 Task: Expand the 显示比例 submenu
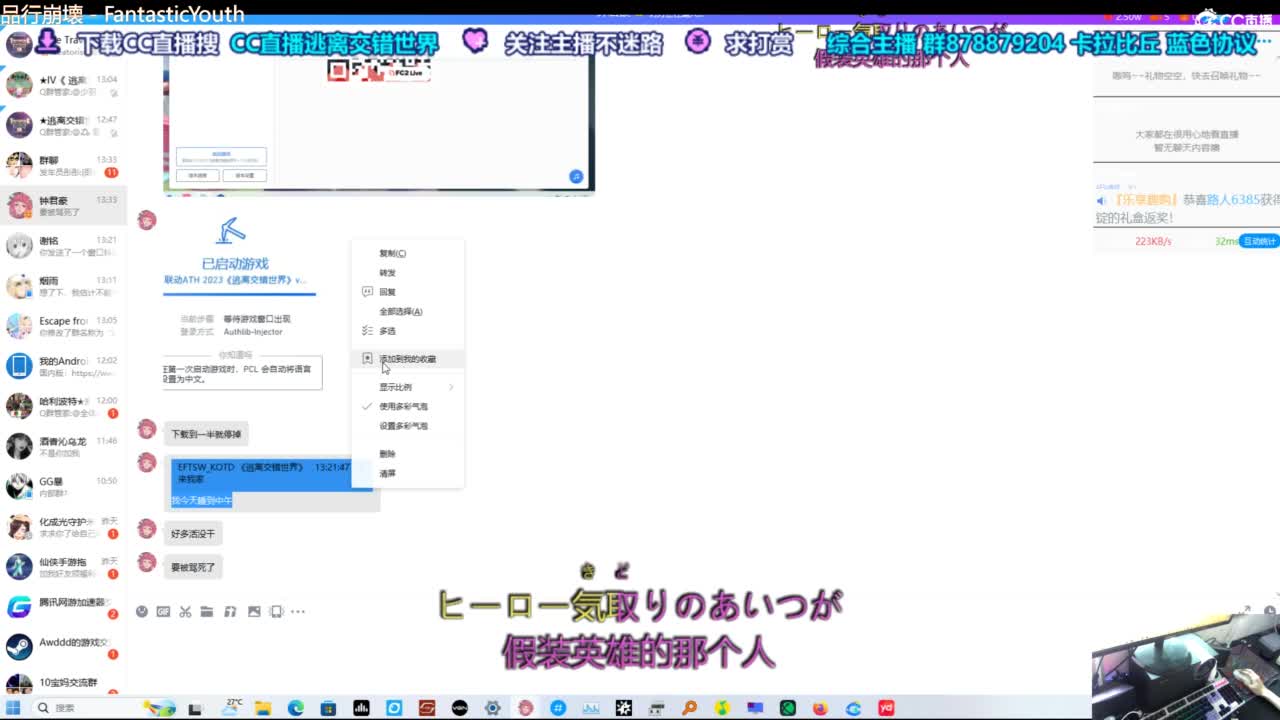[408, 387]
